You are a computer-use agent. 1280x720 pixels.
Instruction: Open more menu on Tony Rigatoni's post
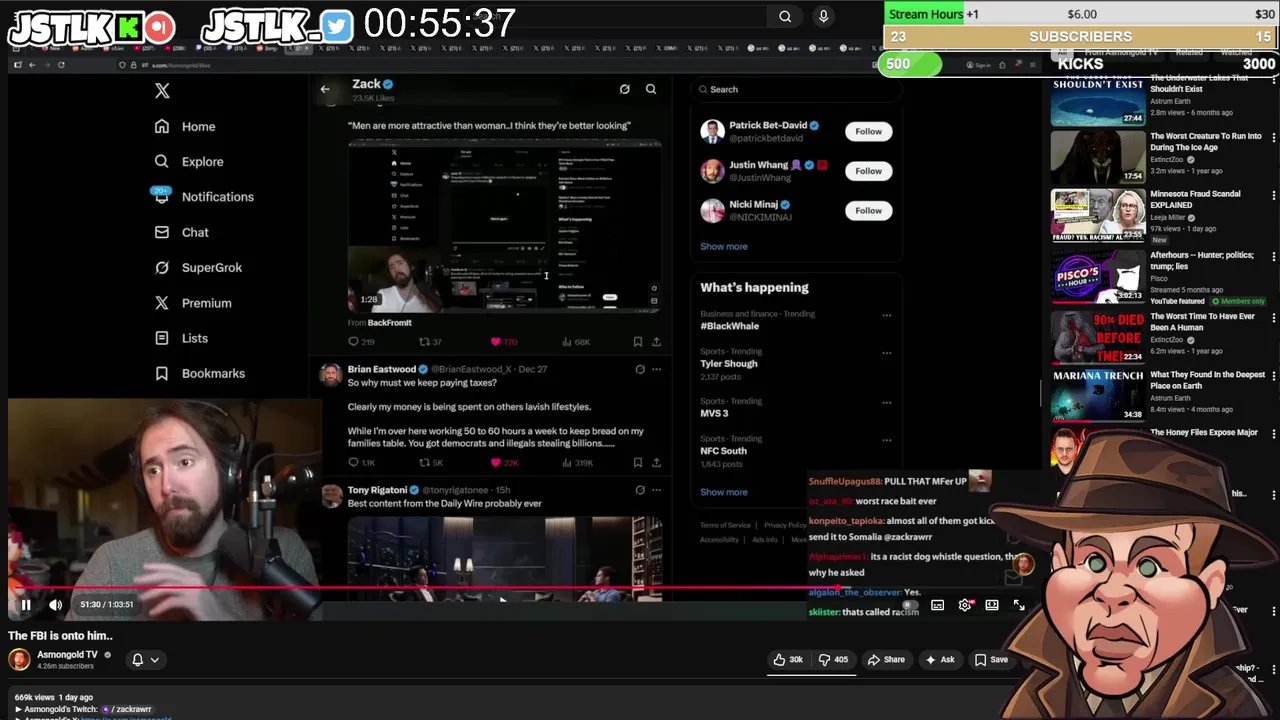click(656, 490)
